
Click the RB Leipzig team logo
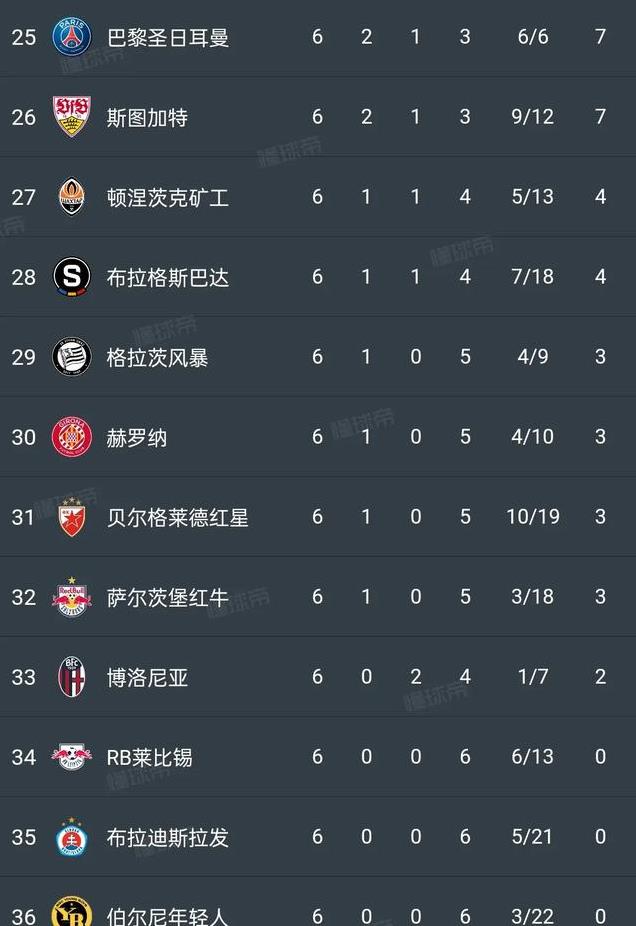(72, 757)
